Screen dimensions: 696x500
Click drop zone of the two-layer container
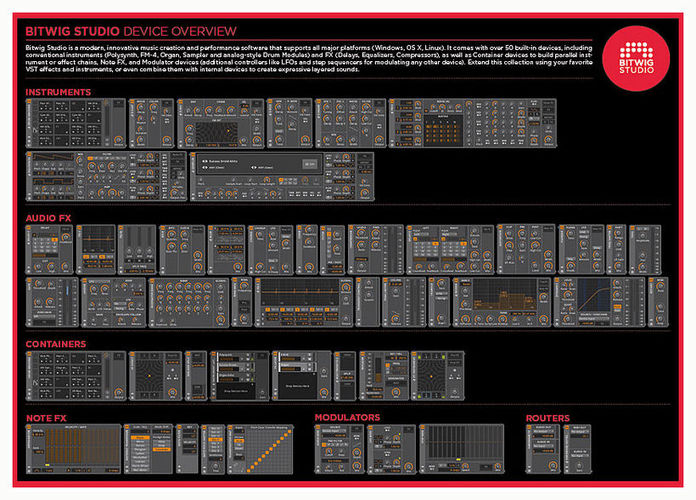point(297,386)
